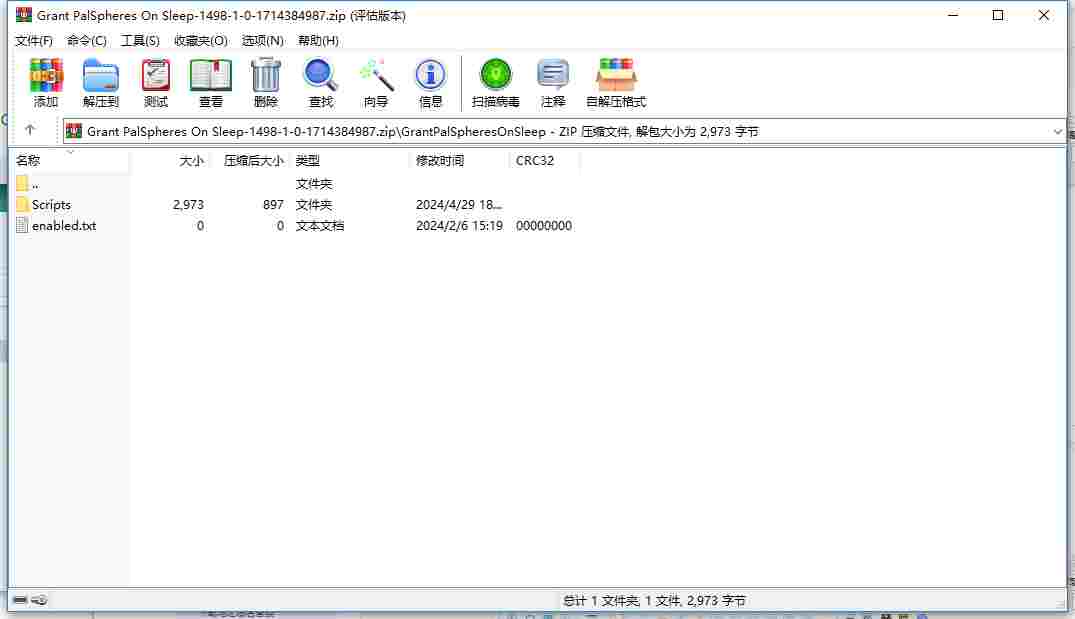Viewport: 1075px width, 619px height.
Task: Click the 897 packed size value
Action: pyautogui.click(x=273, y=205)
